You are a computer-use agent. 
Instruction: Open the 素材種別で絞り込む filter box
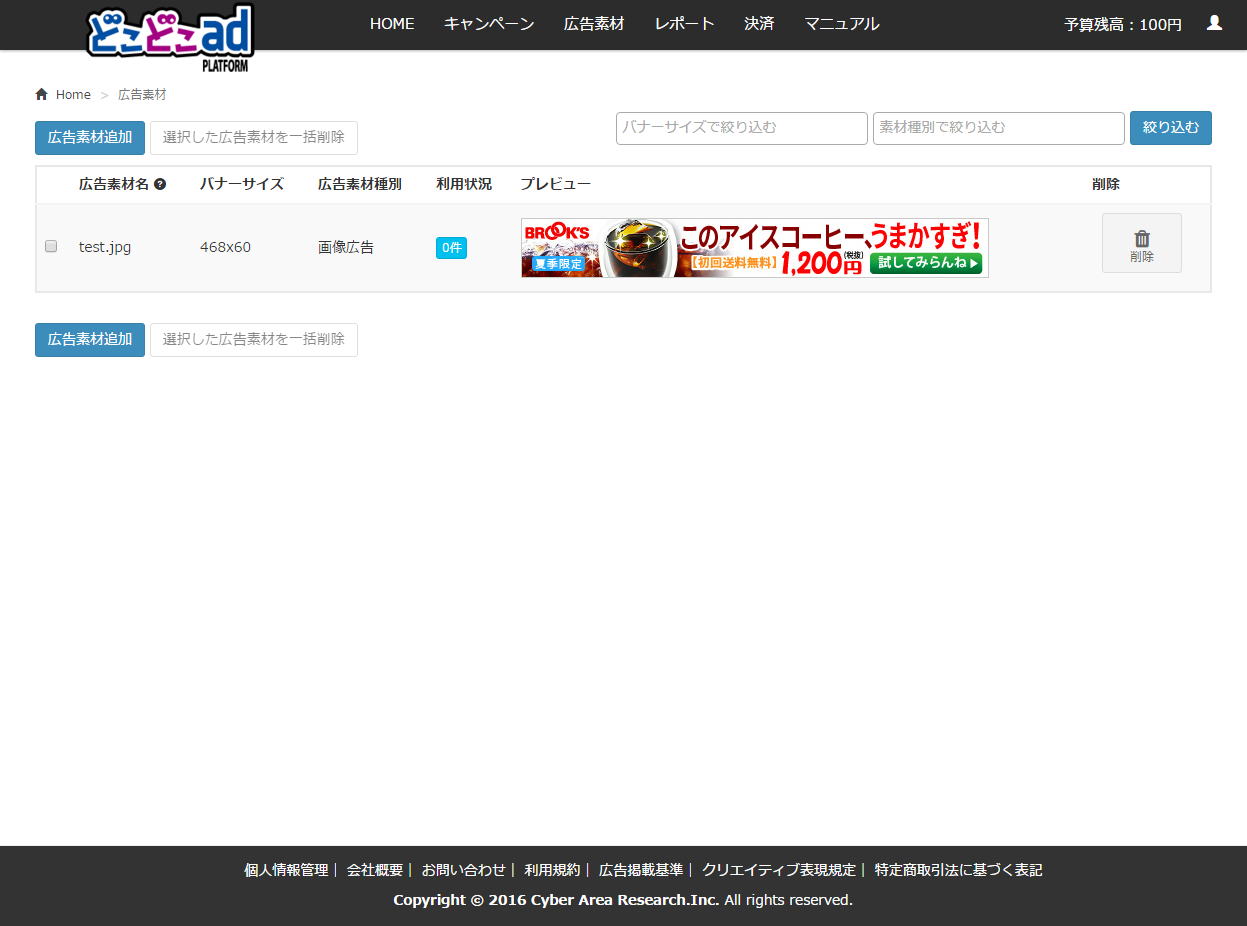pyautogui.click(x=999, y=128)
